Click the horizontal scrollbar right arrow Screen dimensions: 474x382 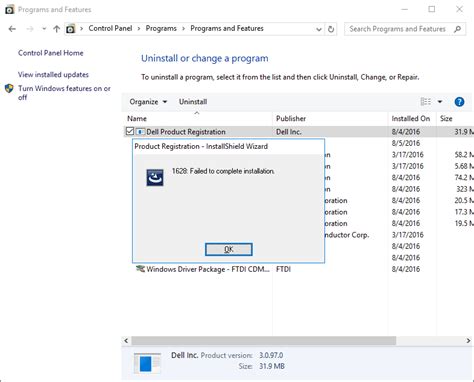468,341
